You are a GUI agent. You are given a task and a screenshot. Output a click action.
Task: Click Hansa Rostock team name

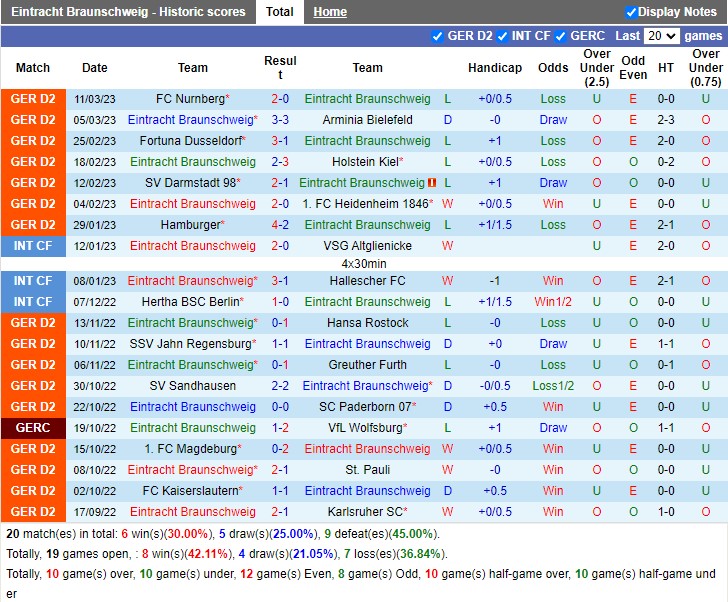367,323
